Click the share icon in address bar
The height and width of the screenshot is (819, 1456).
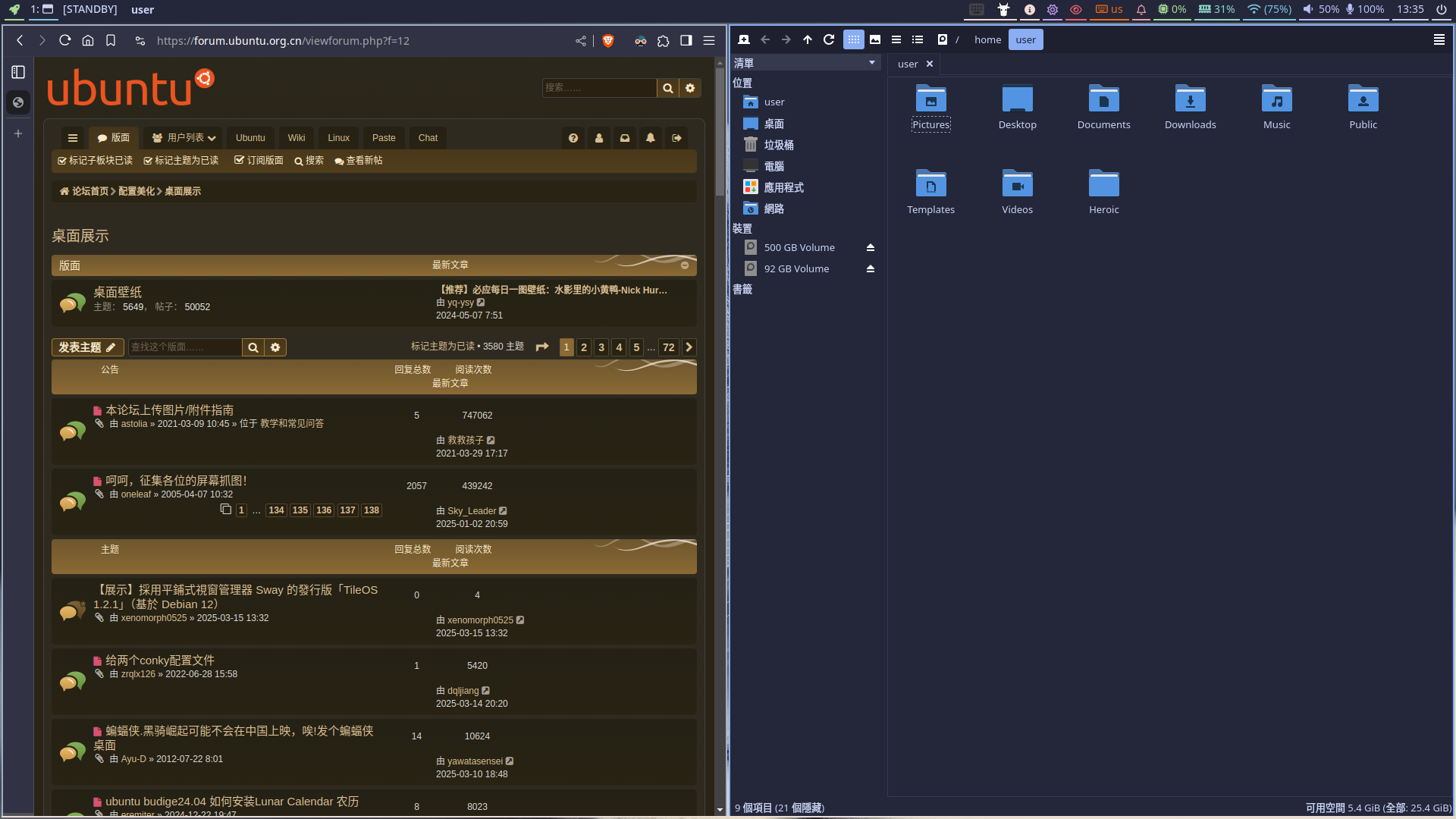(581, 41)
